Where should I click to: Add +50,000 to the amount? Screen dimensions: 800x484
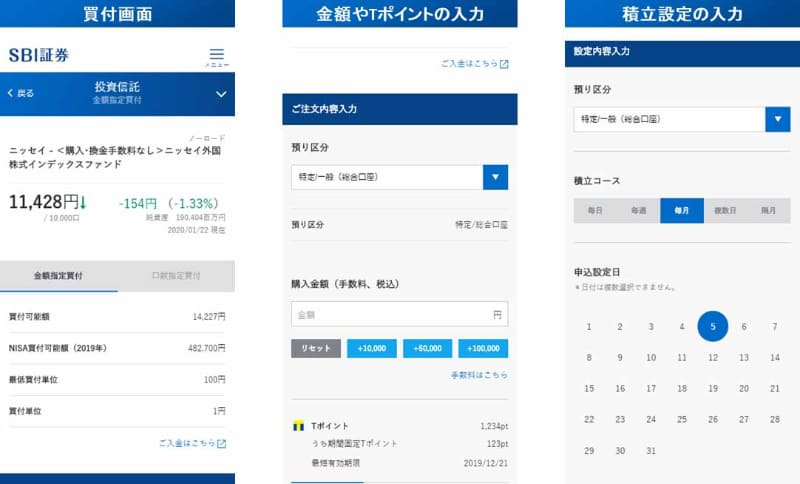pos(428,348)
